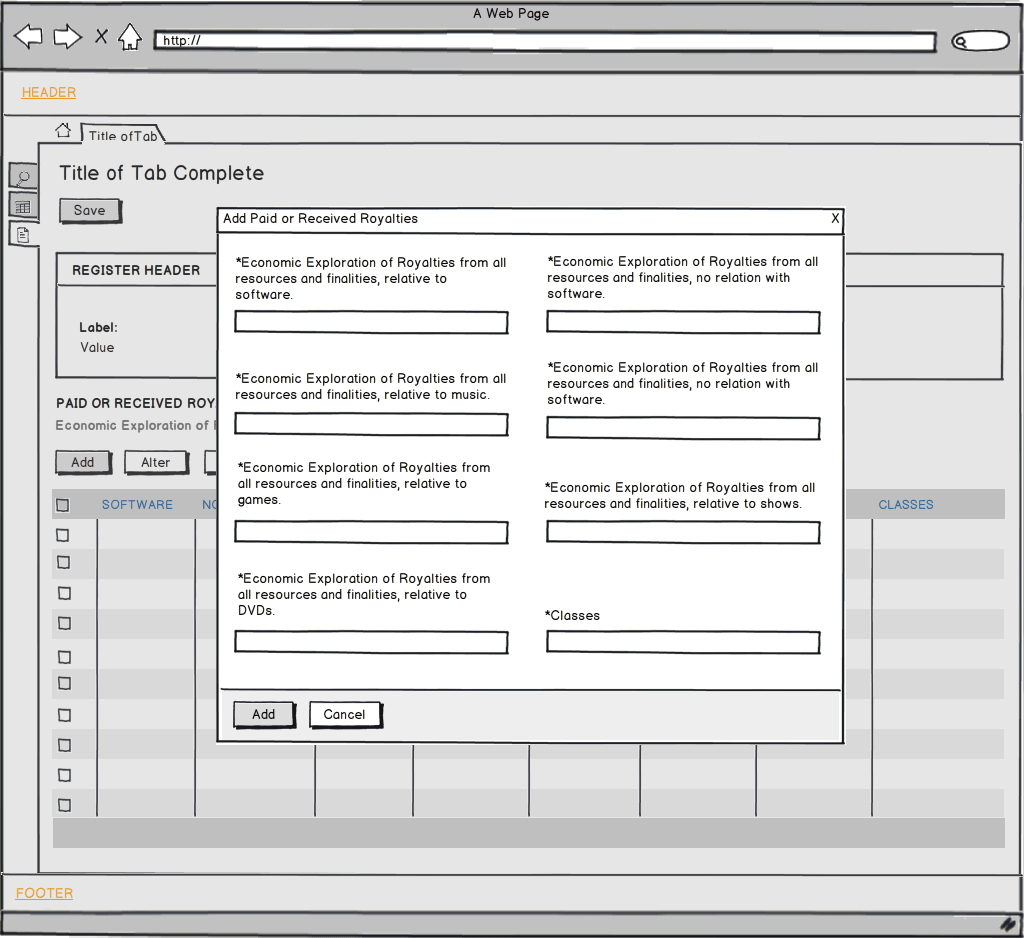This screenshot has height=938, width=1024.
Task: Check the sixth table row checkbox
Action: pos(64,683)
